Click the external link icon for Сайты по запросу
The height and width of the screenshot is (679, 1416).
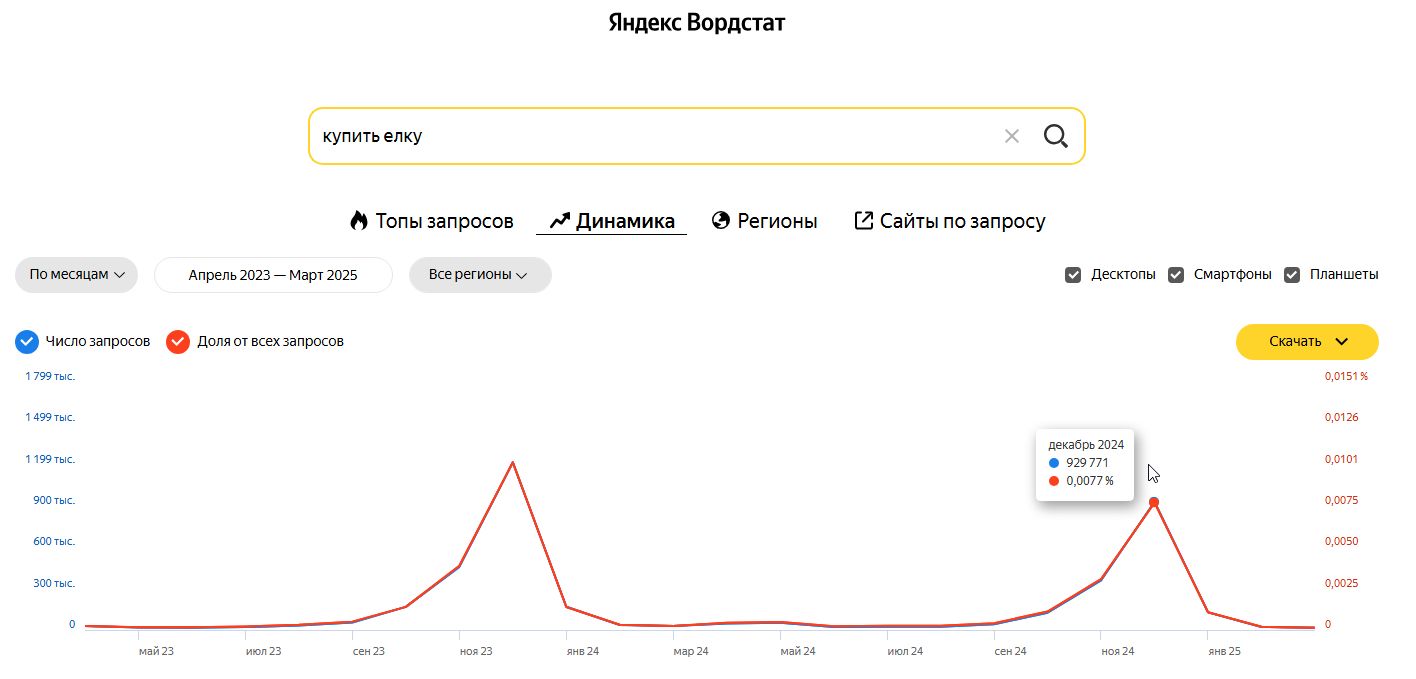pos(863,221)
